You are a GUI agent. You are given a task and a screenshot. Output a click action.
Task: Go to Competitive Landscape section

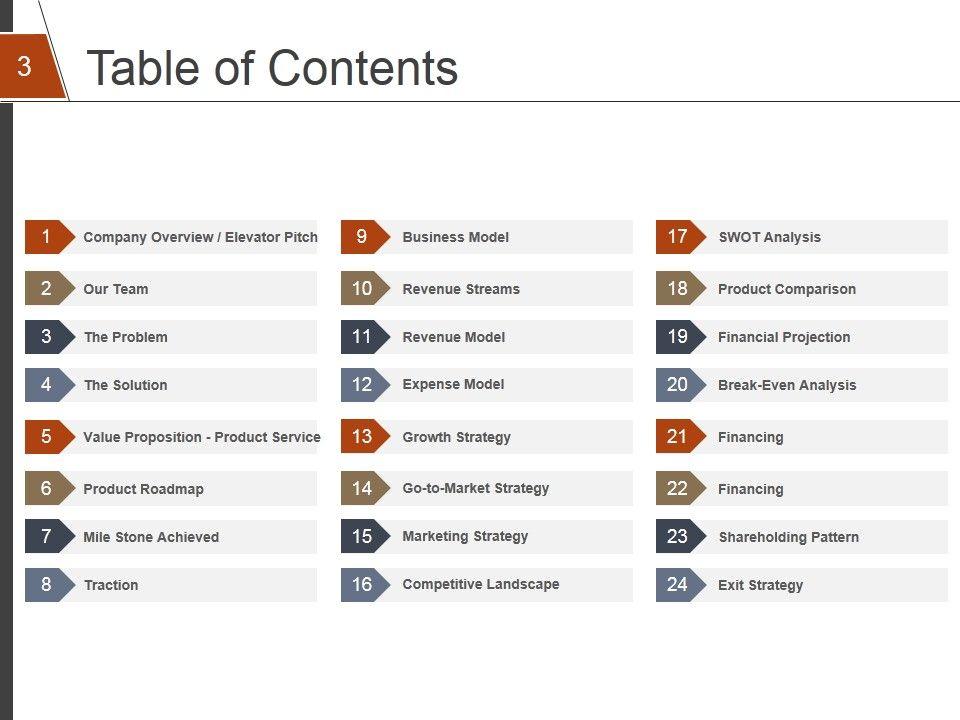click(x=480, y=585)
